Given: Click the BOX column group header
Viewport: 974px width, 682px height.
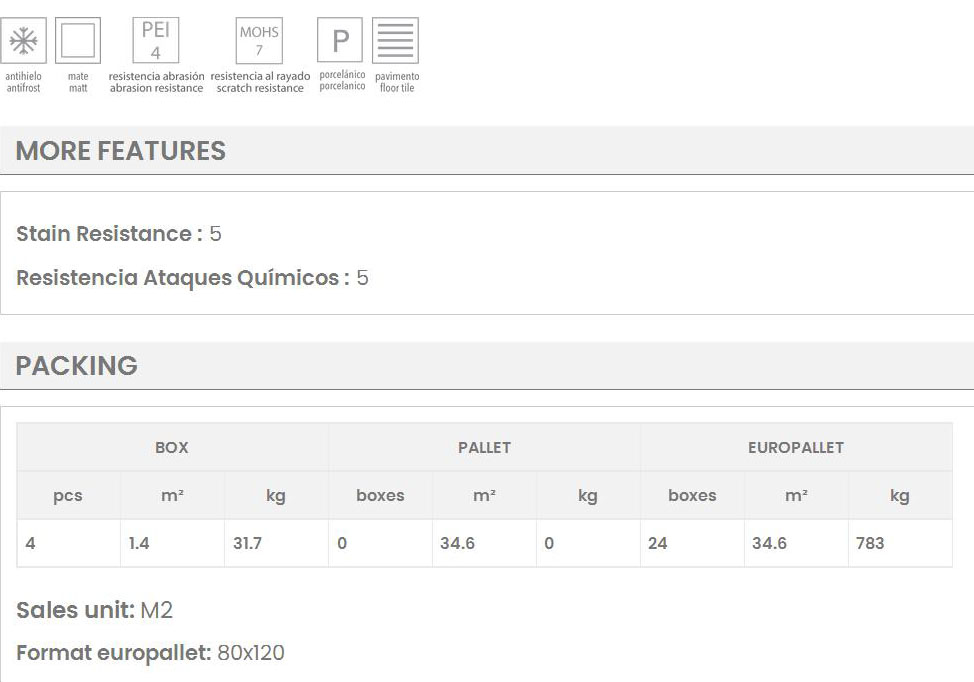Looking at the screenshot, I should pos(172,447).
